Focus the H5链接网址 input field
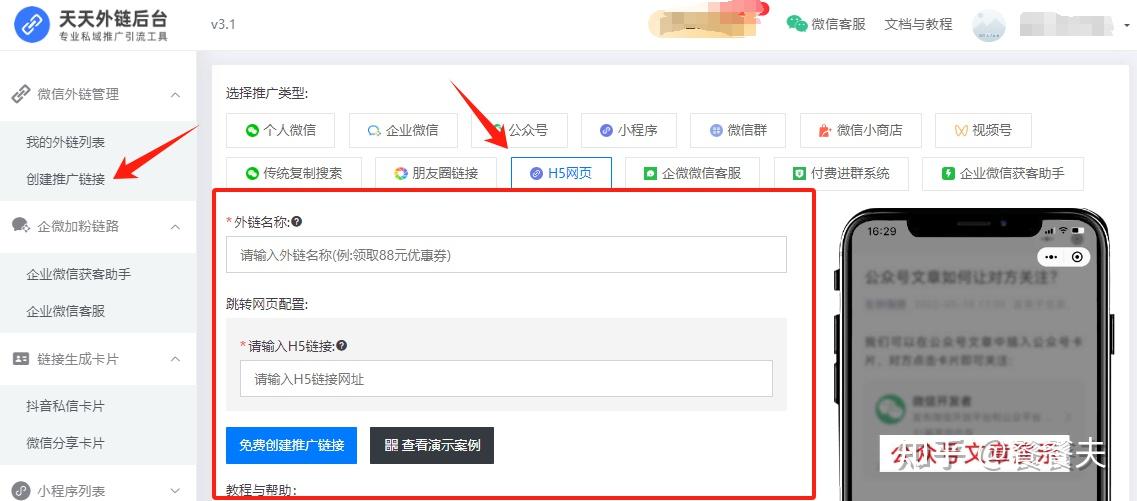The image size is (1137, 501). [506, 378]
